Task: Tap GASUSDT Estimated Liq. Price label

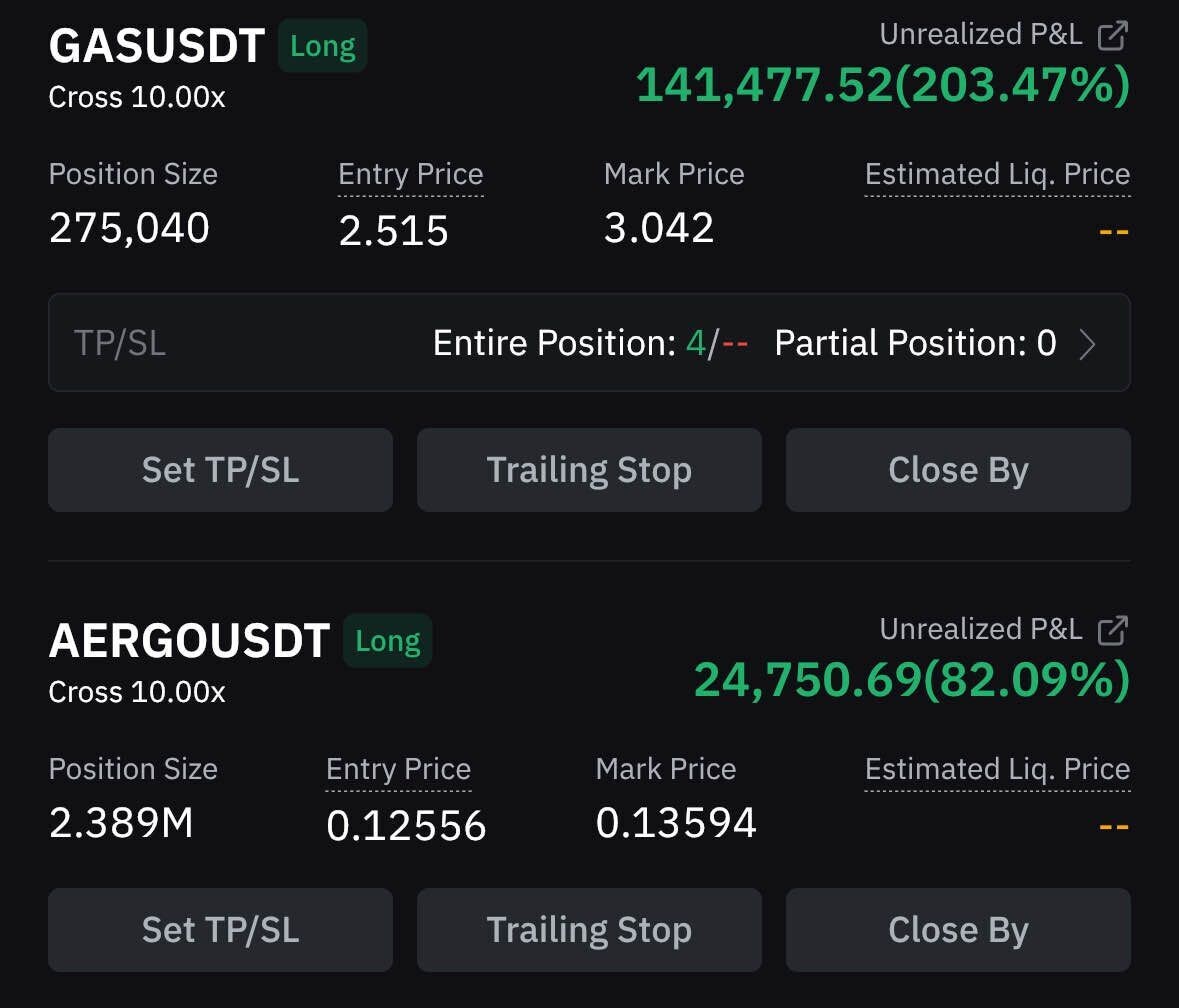Action: click(997, 174)
